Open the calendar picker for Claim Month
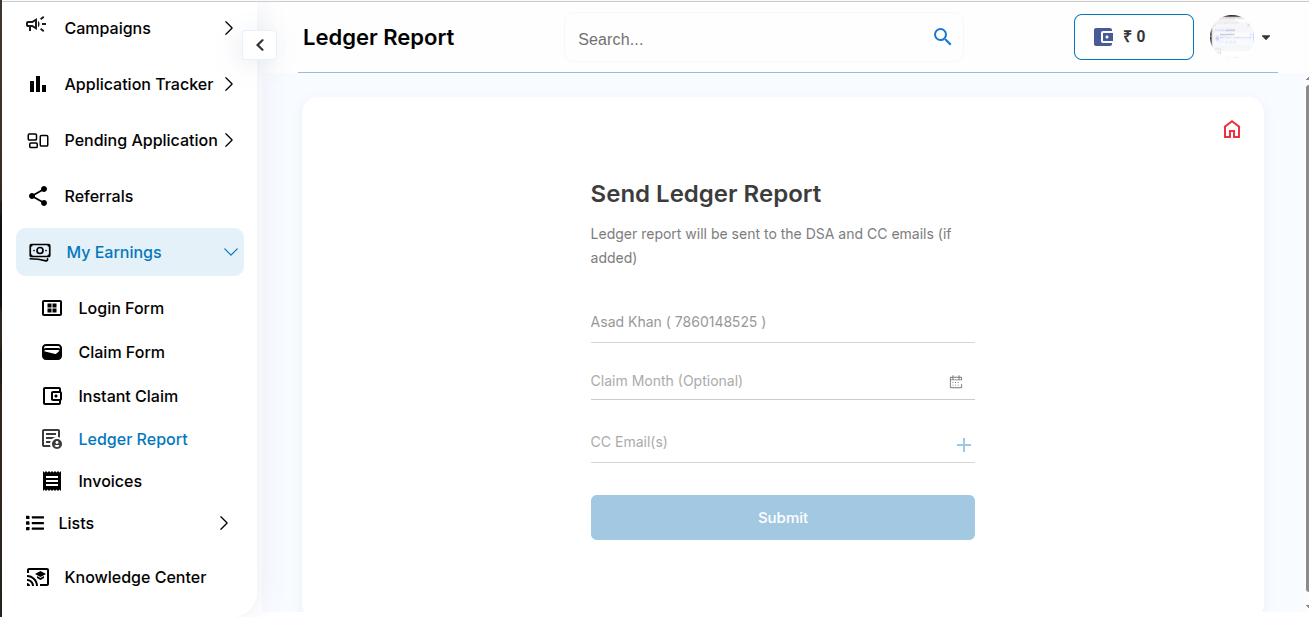The width and height of the screenshot is (1309, 617). click(x=955, y=382)
